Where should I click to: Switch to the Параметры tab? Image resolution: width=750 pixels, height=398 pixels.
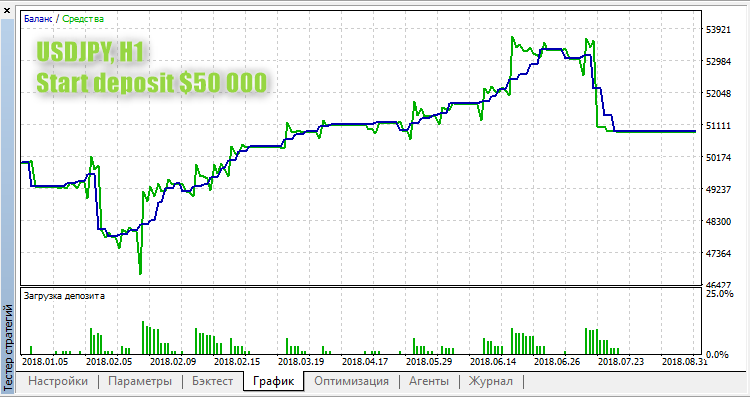(140, 381)
